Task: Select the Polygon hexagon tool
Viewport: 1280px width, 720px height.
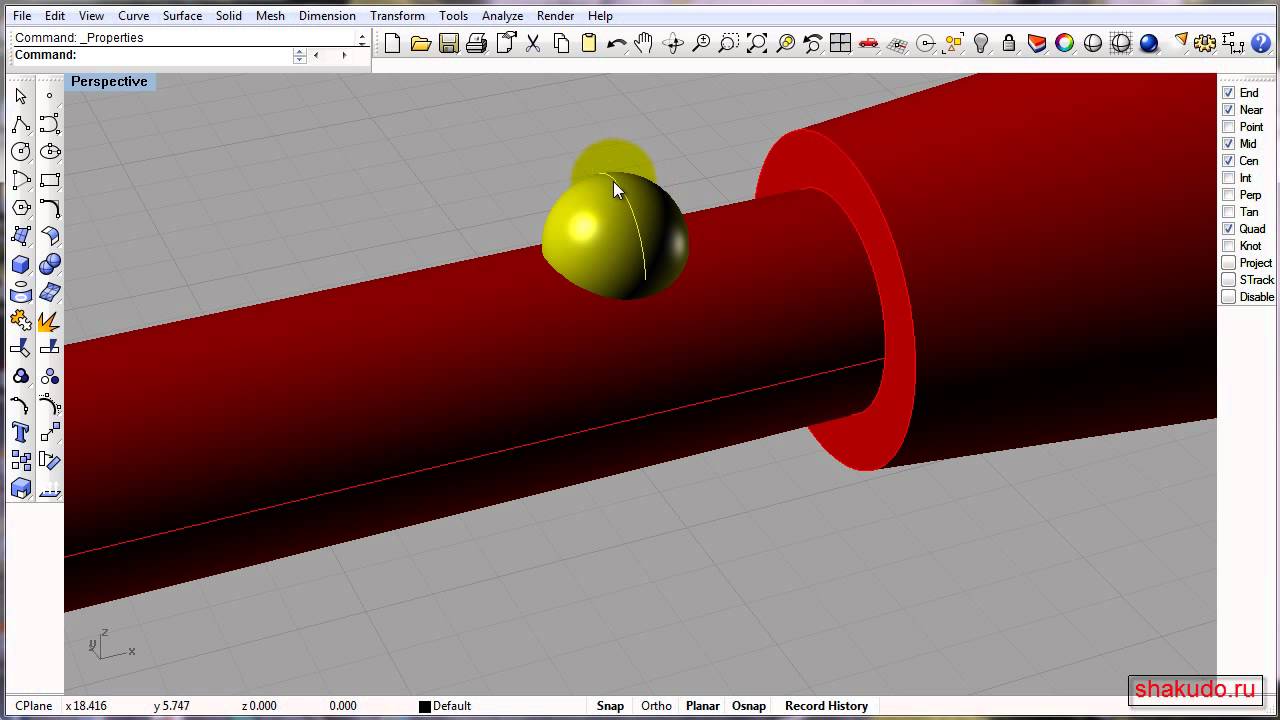Action: point(21,208)
